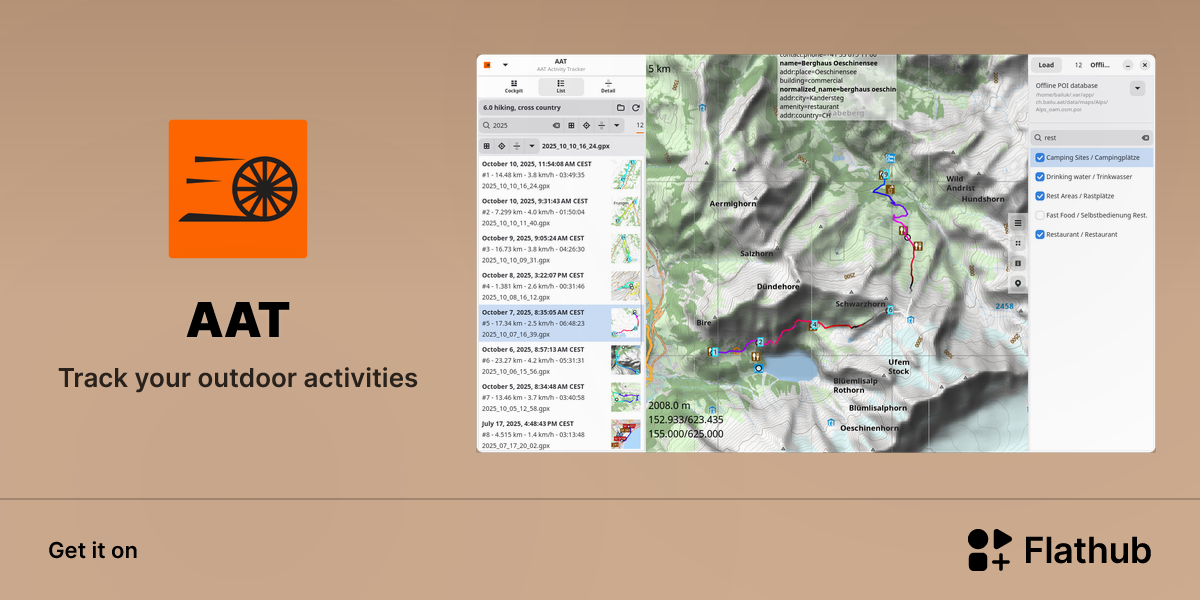Click the map side hamburger menu icon
The height and width of the screenshot is (600, 1200).
[x=1018, y=223]
